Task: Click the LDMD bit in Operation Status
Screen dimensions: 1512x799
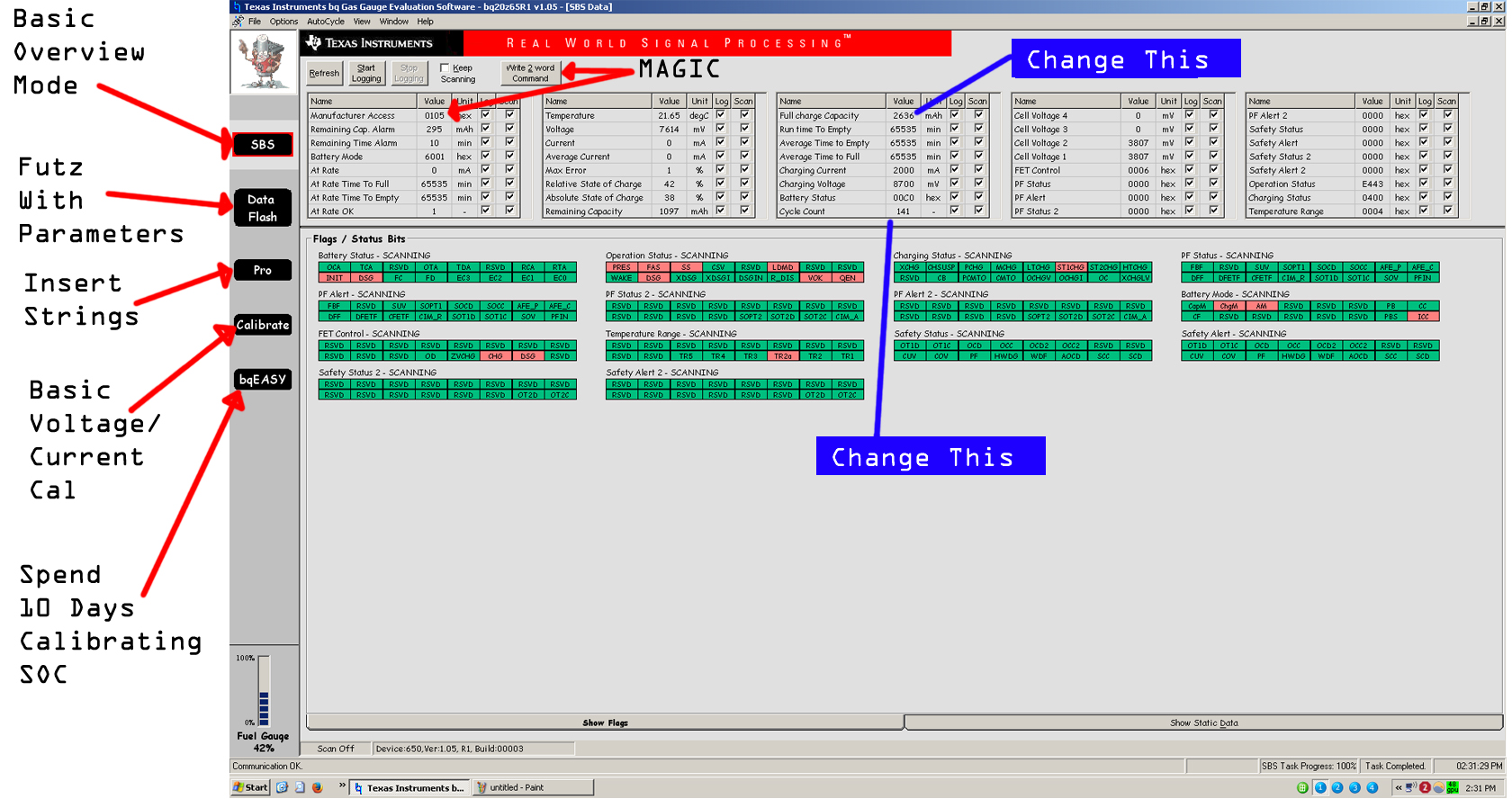Action: [782, 267]
